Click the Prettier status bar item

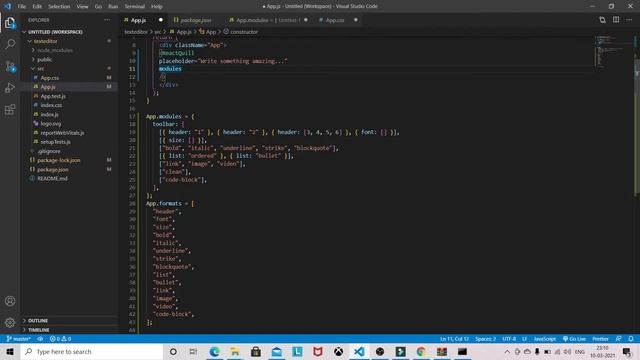pyautogui.click(x=600, y=339)
